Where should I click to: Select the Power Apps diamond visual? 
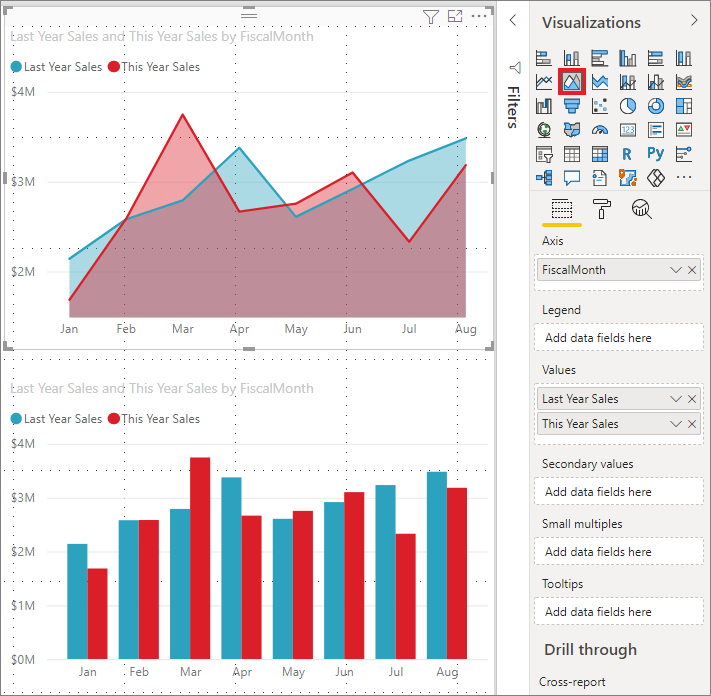pos(656,178)
